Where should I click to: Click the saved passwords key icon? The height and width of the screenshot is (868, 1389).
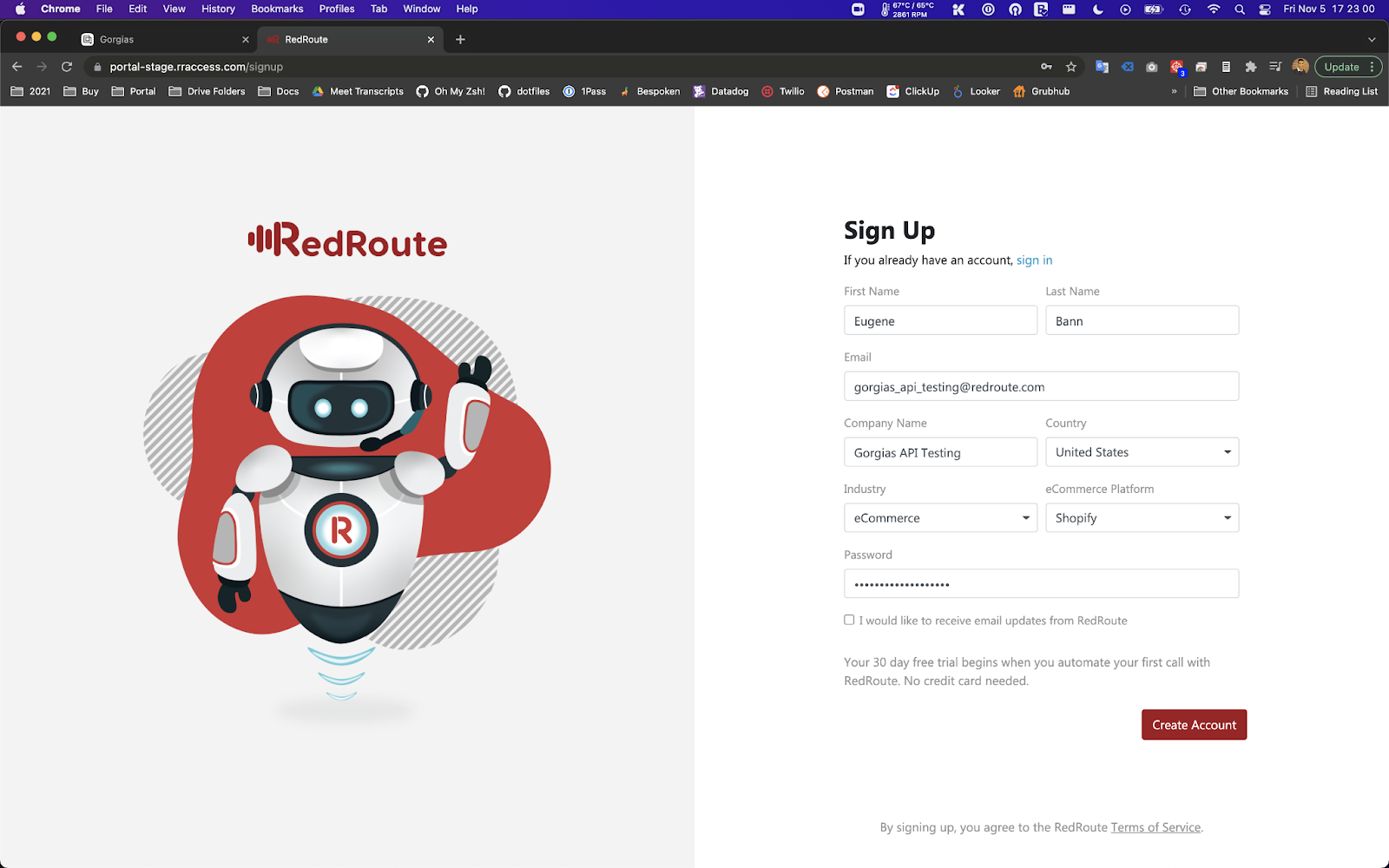pos(1047,67)
